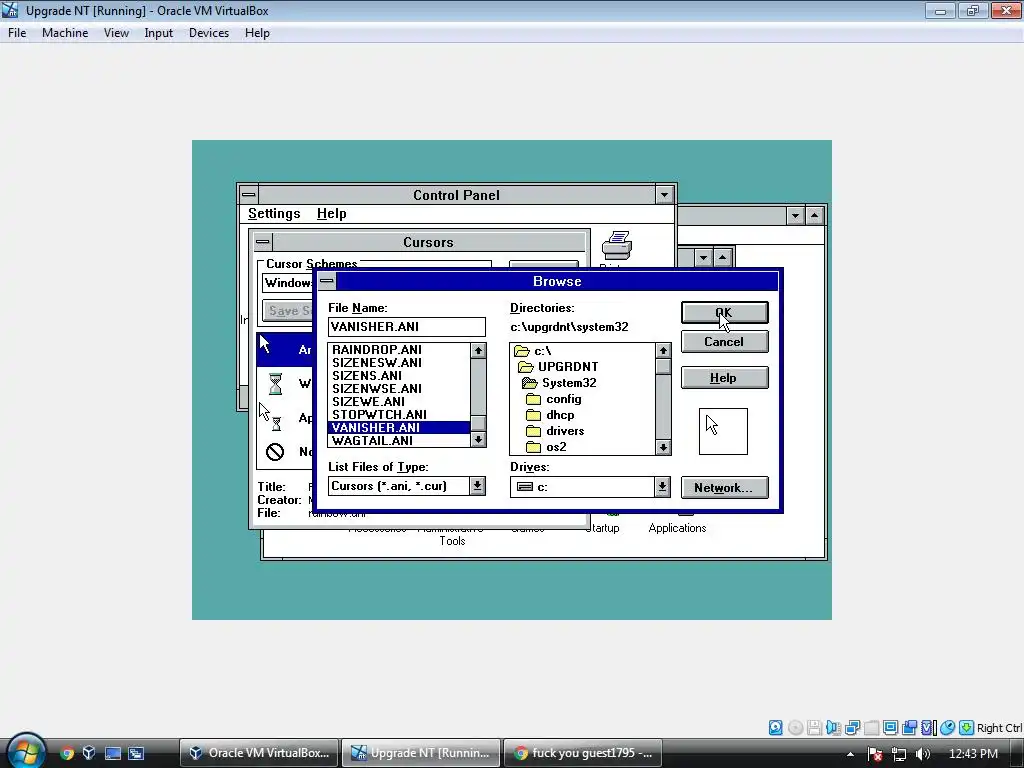Viewport: 1024px width, 768px height.
Task: Open the Help menu in Control Panel
Action: [x=331, y=214]
